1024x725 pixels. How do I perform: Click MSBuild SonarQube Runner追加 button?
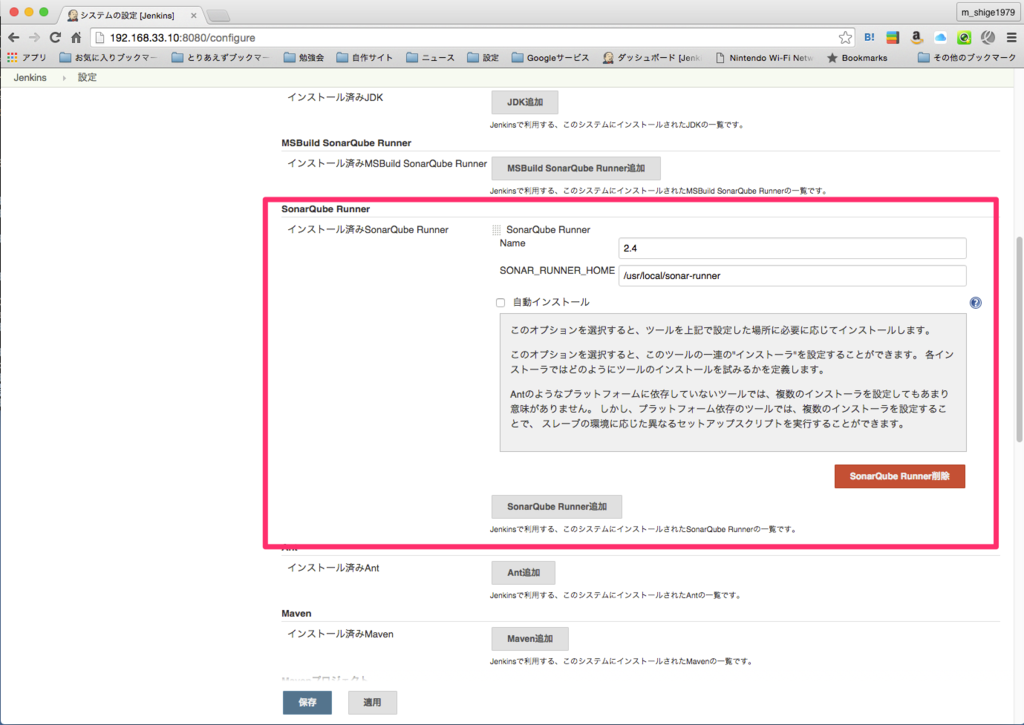575,168
